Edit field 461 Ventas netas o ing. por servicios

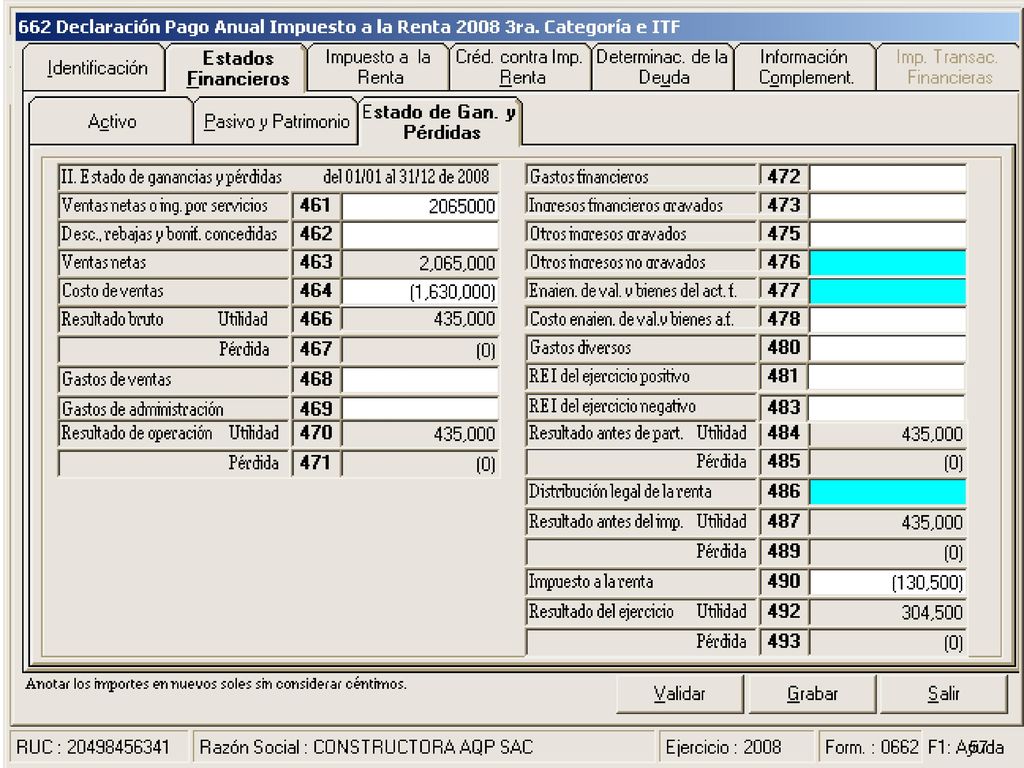coord(420,206)
